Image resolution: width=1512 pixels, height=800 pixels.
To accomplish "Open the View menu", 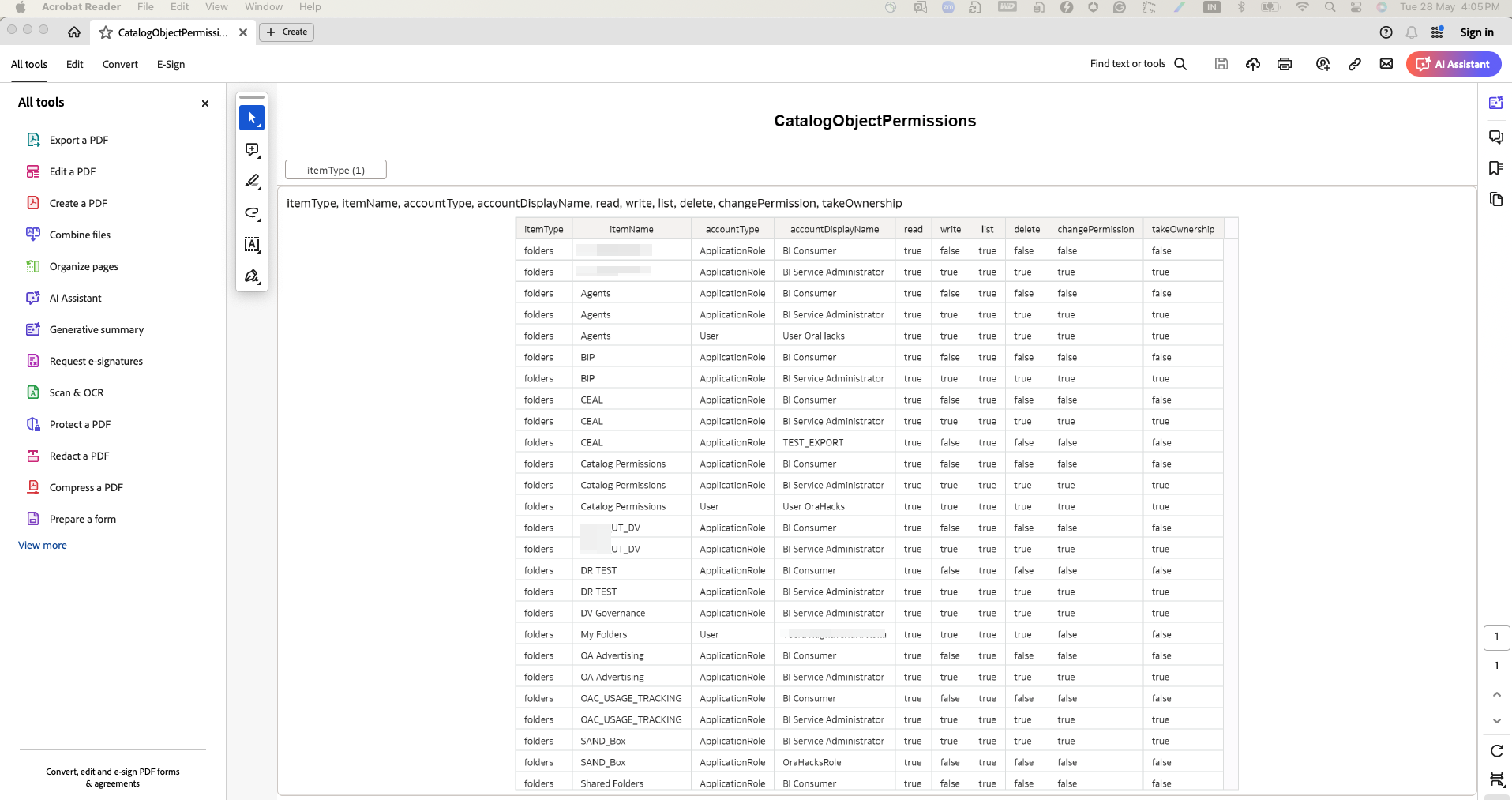I will (216, 6).
